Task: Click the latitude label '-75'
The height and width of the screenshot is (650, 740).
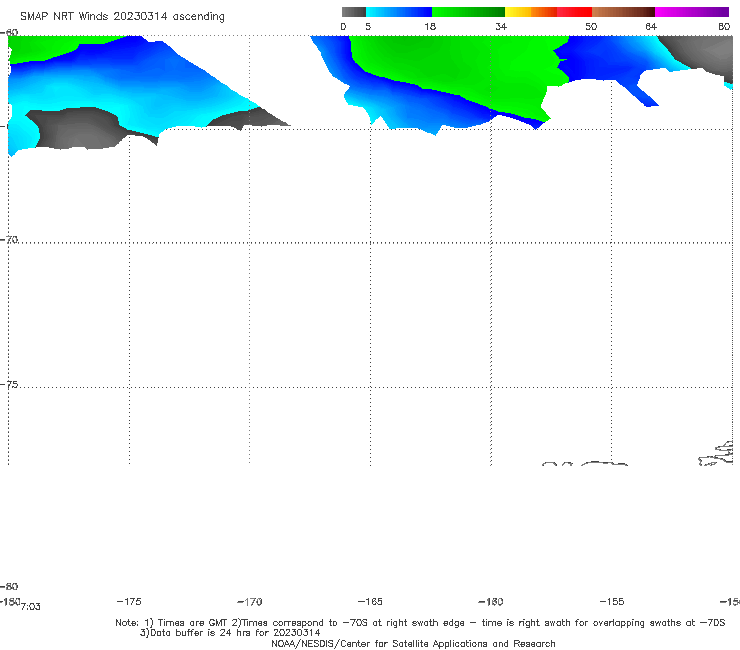Action: [9, 385]
